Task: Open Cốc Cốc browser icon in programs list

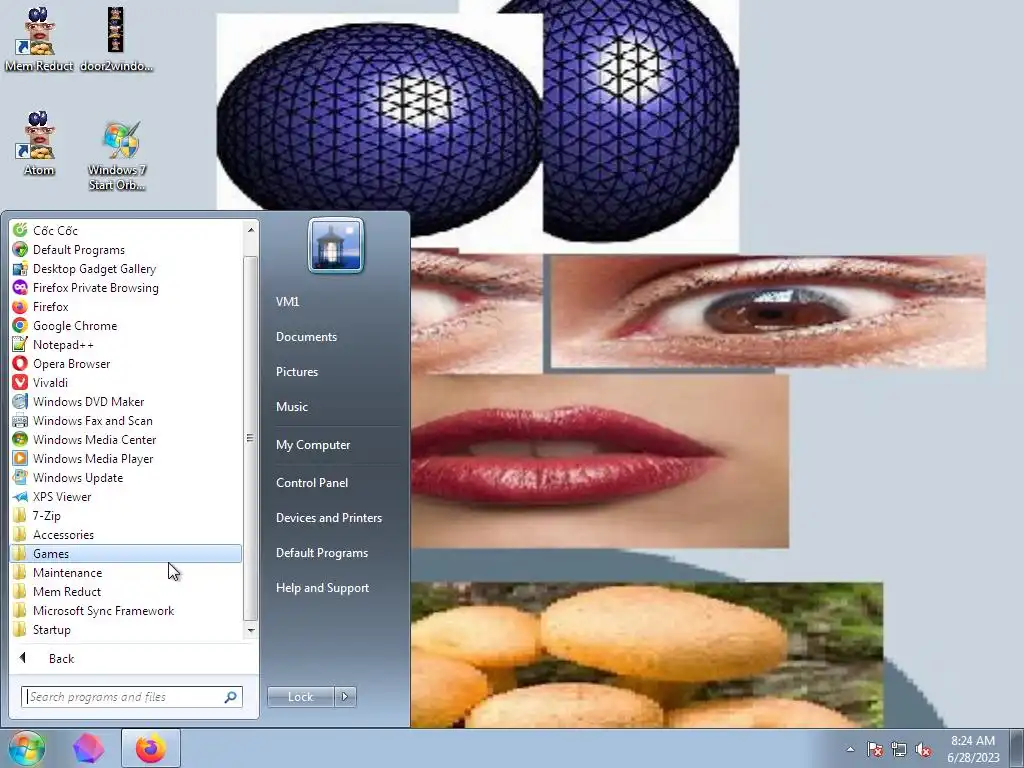Action: (20, 231)
